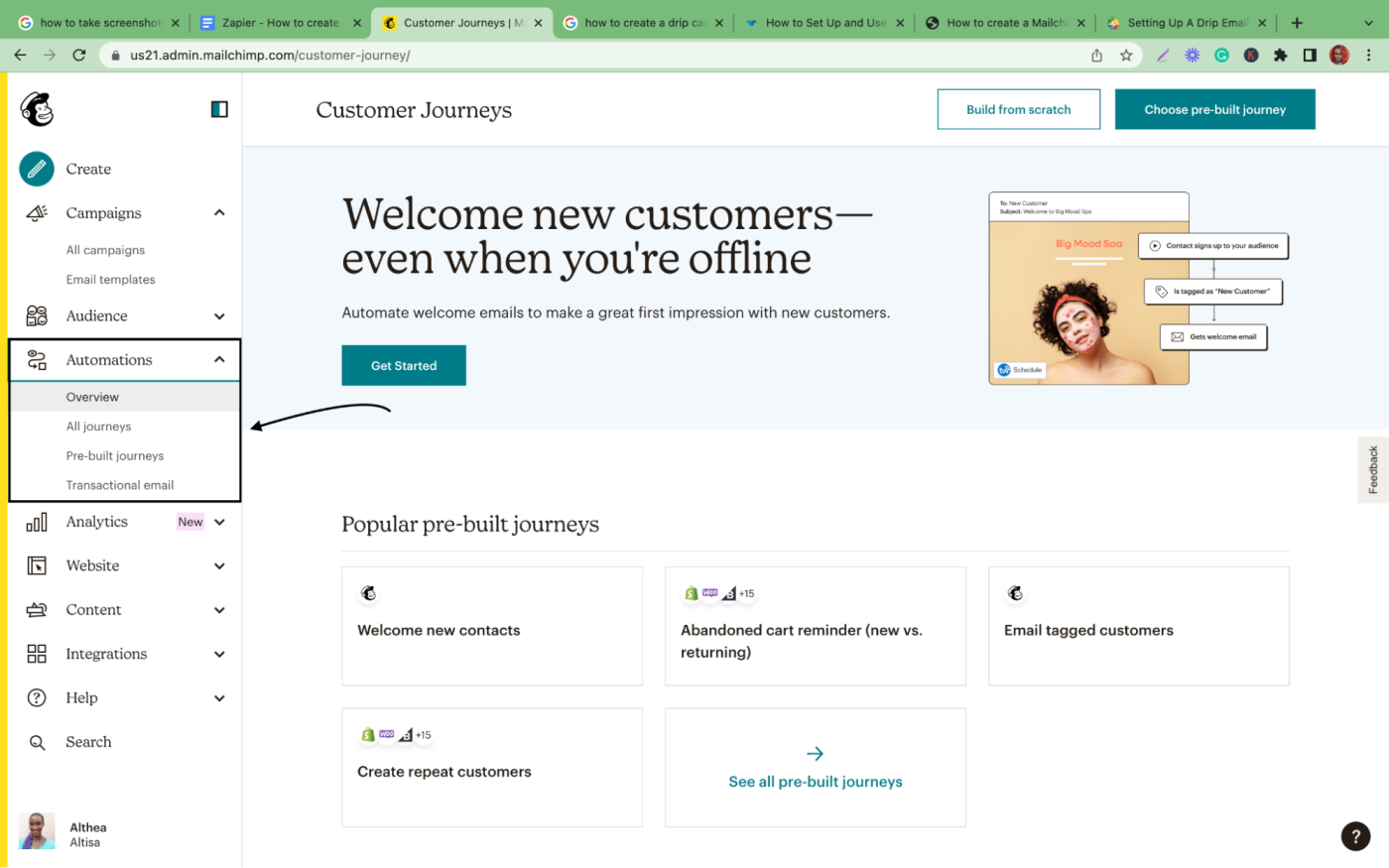Click the Choose pre-built journey button

pyautogui.click(x=1215, y=109)
